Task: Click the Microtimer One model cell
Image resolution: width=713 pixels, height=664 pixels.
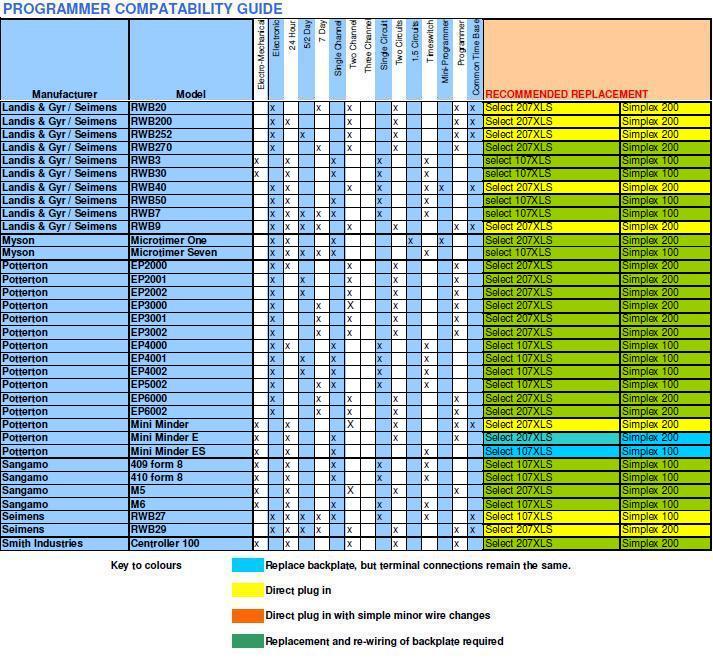Action: pos(168,240)
